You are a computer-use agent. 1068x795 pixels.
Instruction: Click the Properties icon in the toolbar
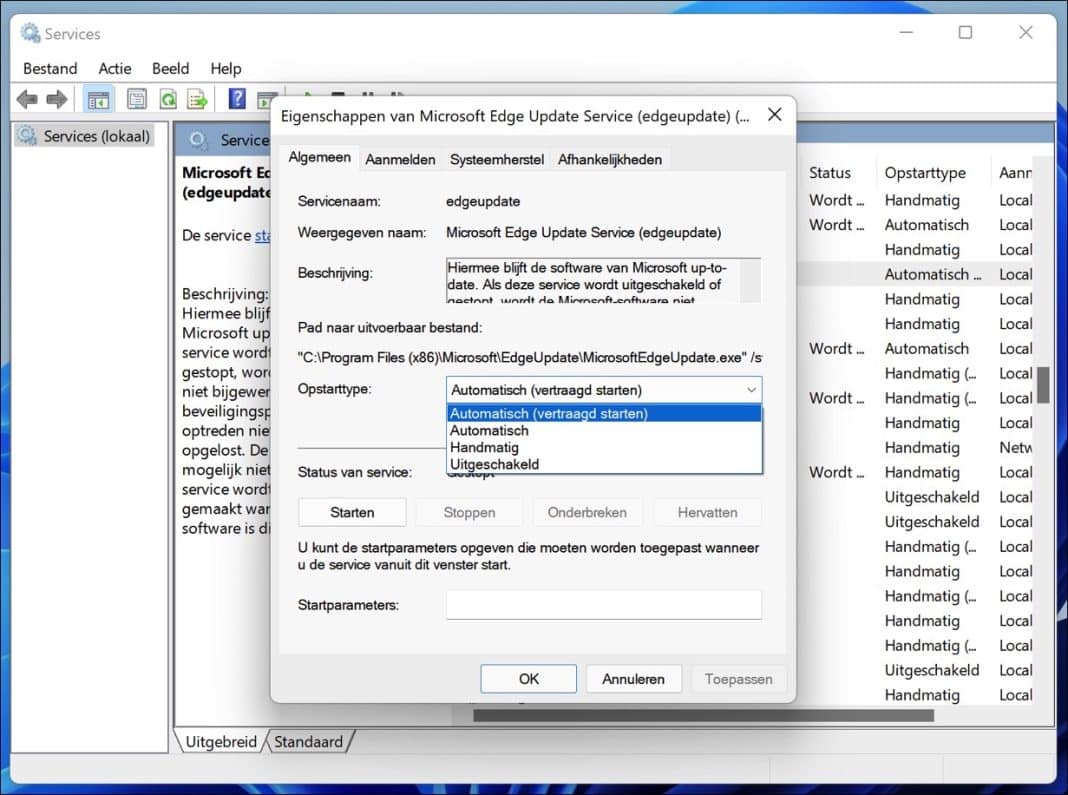pos(137,99)
